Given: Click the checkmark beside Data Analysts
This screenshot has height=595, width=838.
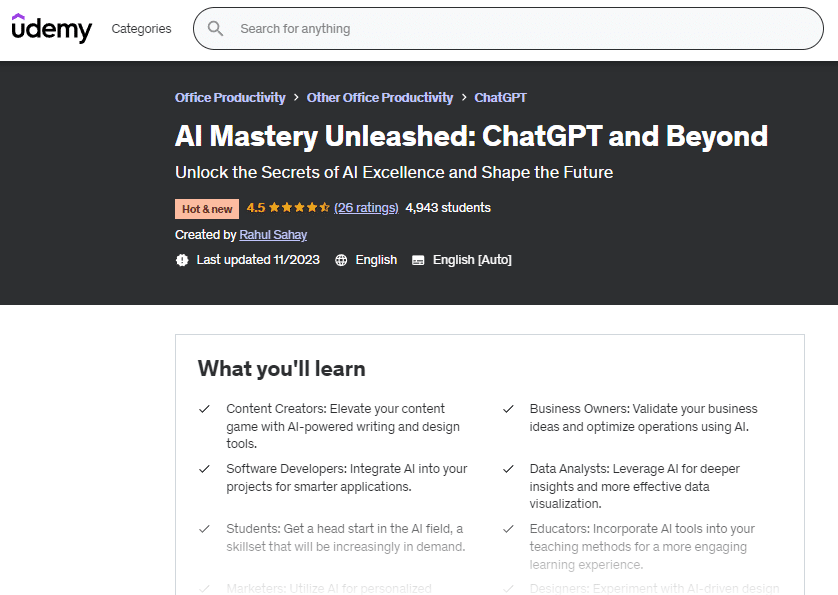Looking at the screenshot, I should (x=508, y=469).
